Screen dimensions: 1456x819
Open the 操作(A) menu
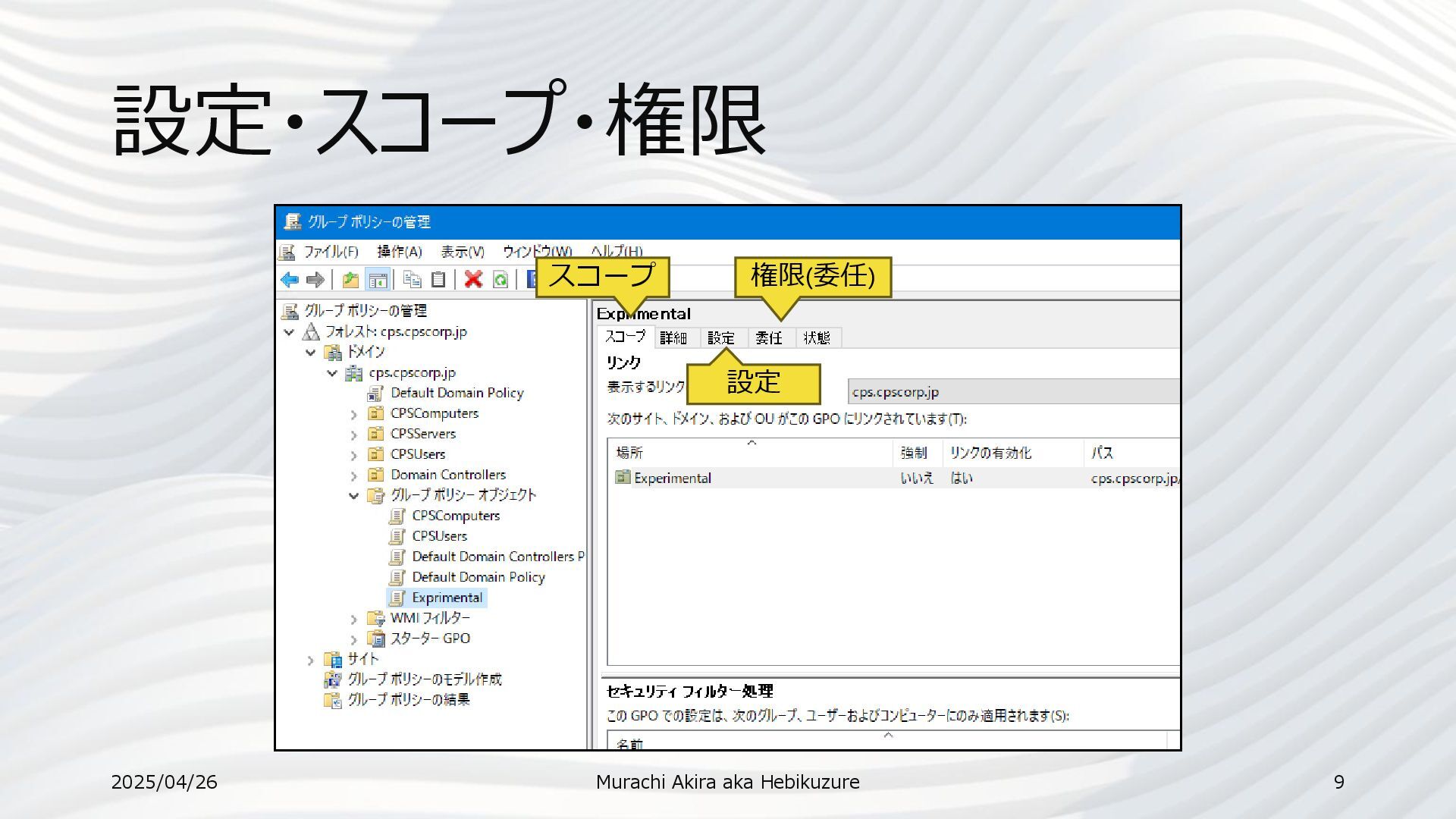tap(399, 251)
